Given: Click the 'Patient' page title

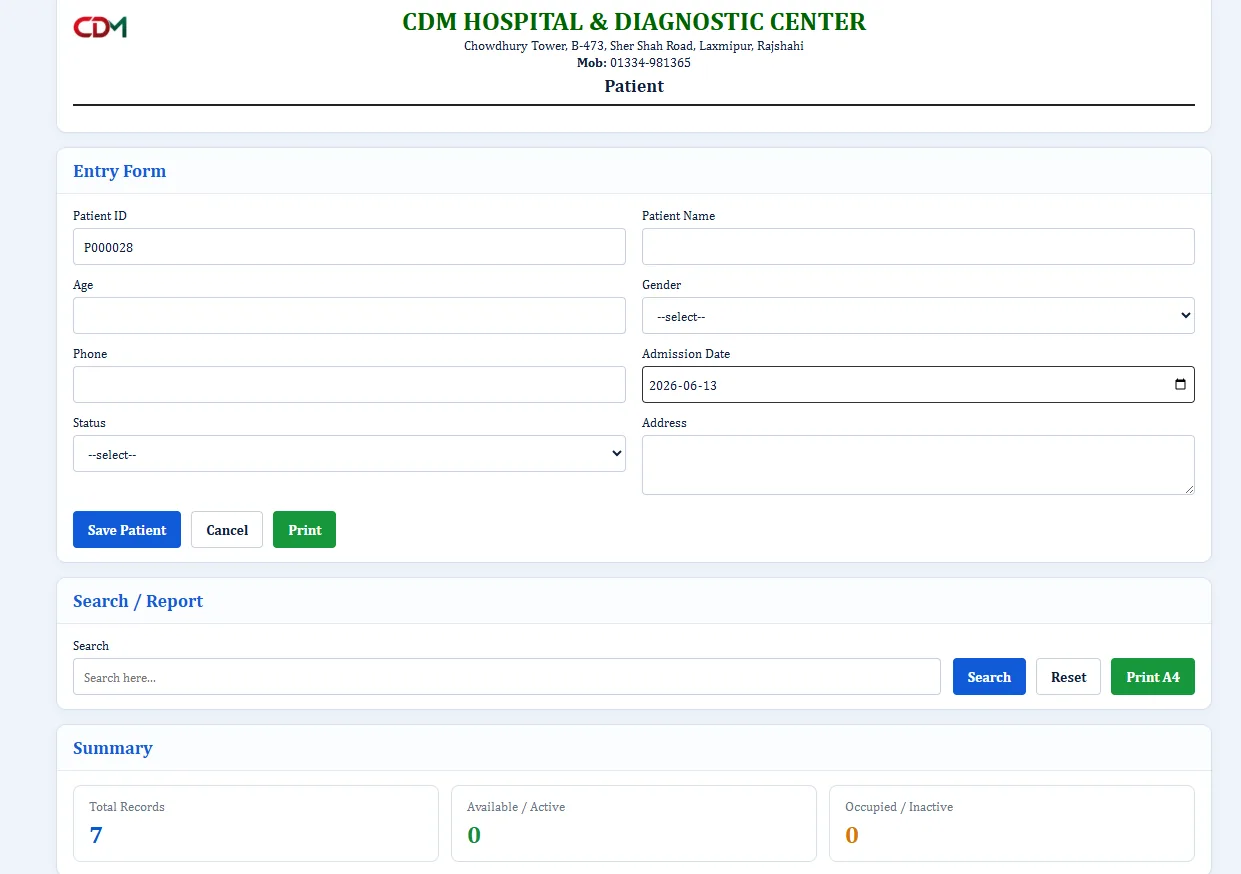Looking at the screenshot, I should [634, 86].
